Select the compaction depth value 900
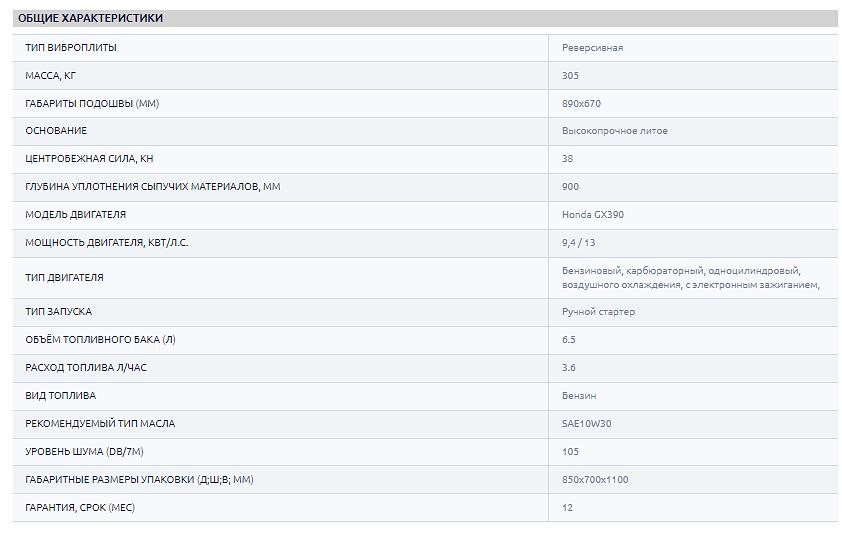Image resolution: width=842 pixels, height=533 pixels. [x=570, y=187]
